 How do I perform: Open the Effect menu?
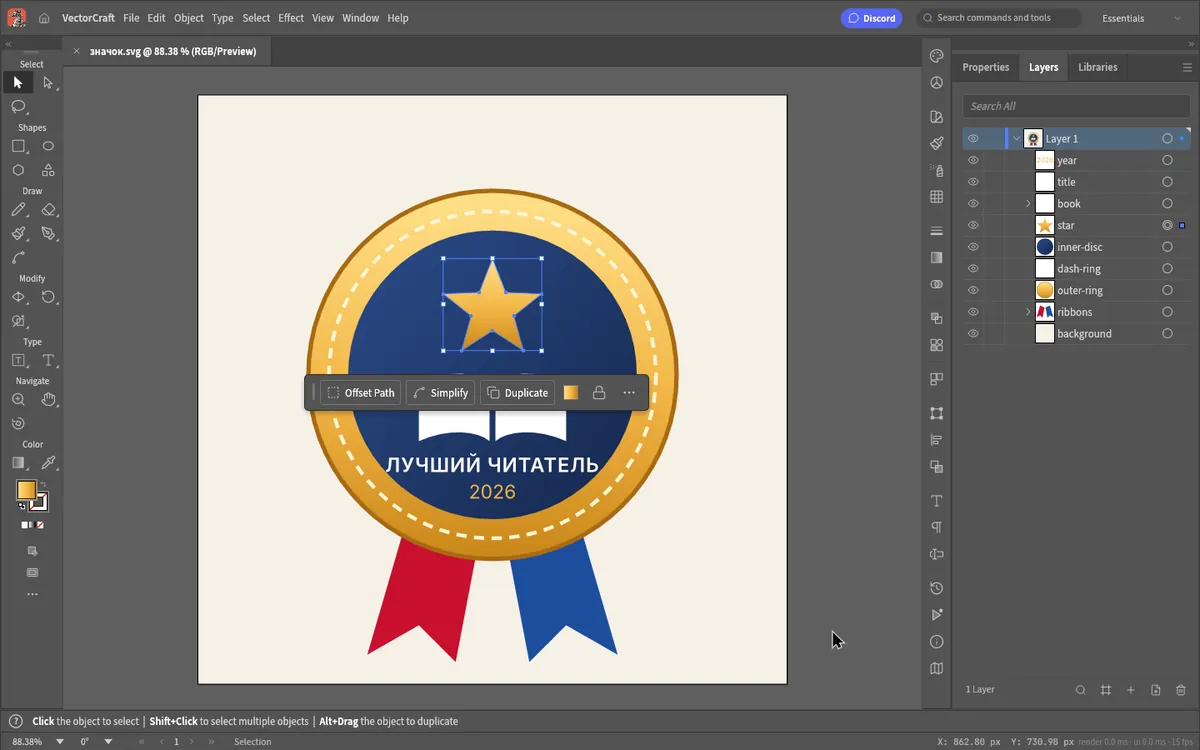pos(291,18)
